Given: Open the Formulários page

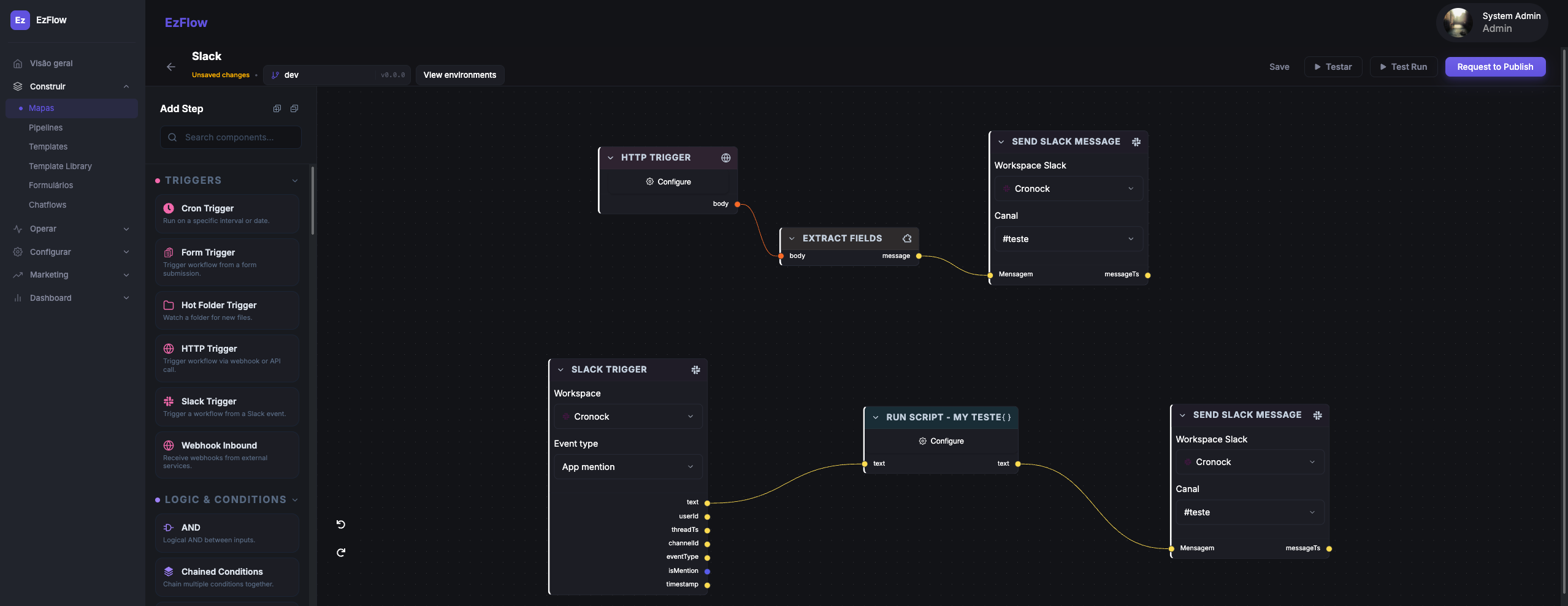Looking at the screenshot, I should pos(51,186).
